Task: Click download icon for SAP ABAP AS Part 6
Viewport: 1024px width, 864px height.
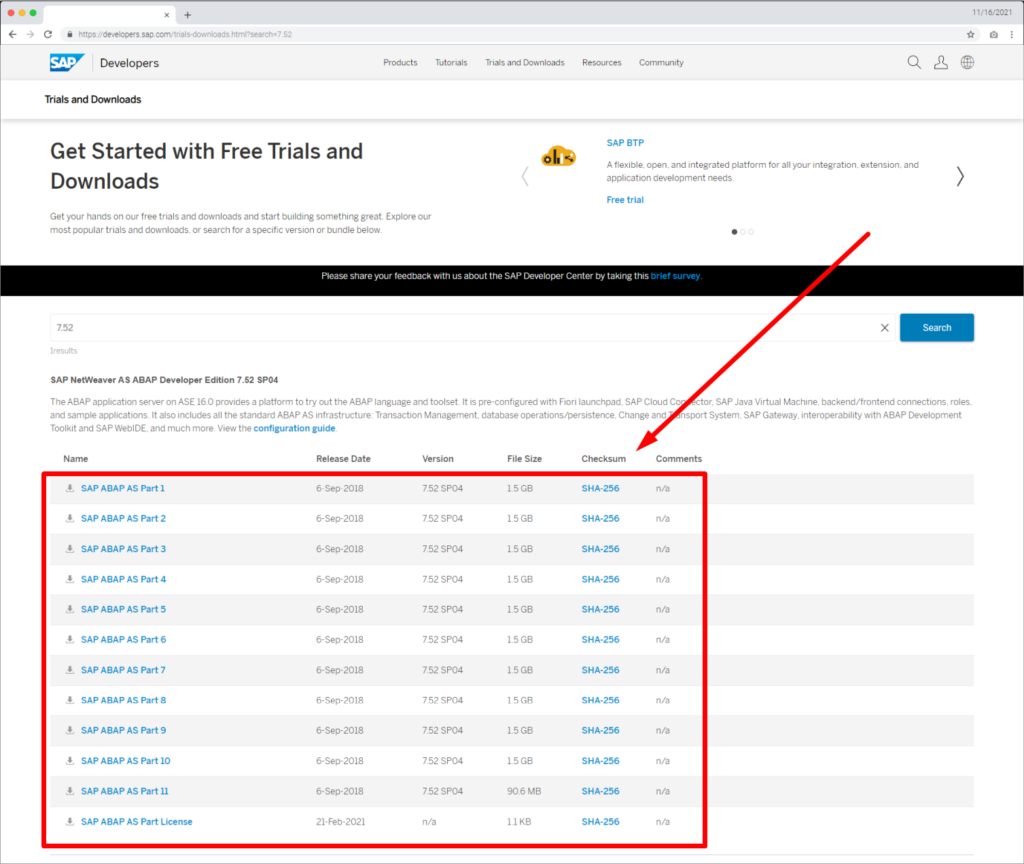Action: coord(69,639)
